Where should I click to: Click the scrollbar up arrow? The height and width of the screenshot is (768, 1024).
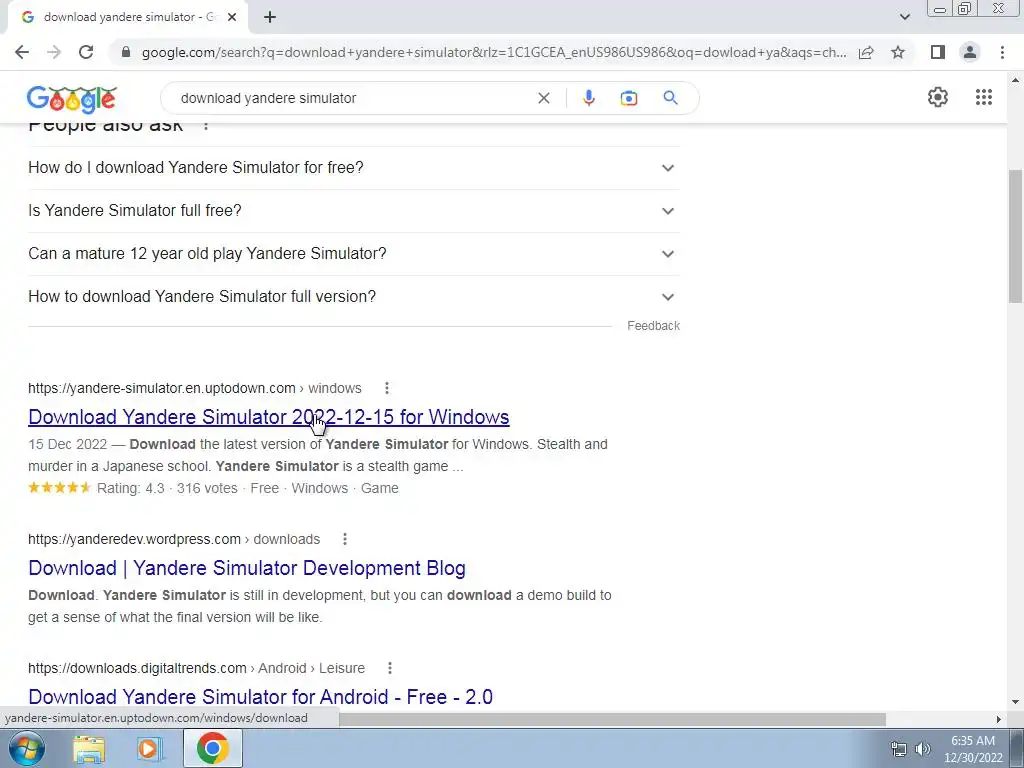click(x=1015, y=80)
